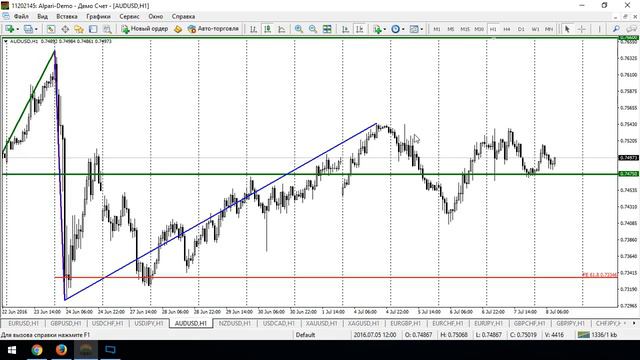This screenshot has width=640, height=360.
Task: Expand the Profiles dropdown arrow
Action: pos(36,29)
